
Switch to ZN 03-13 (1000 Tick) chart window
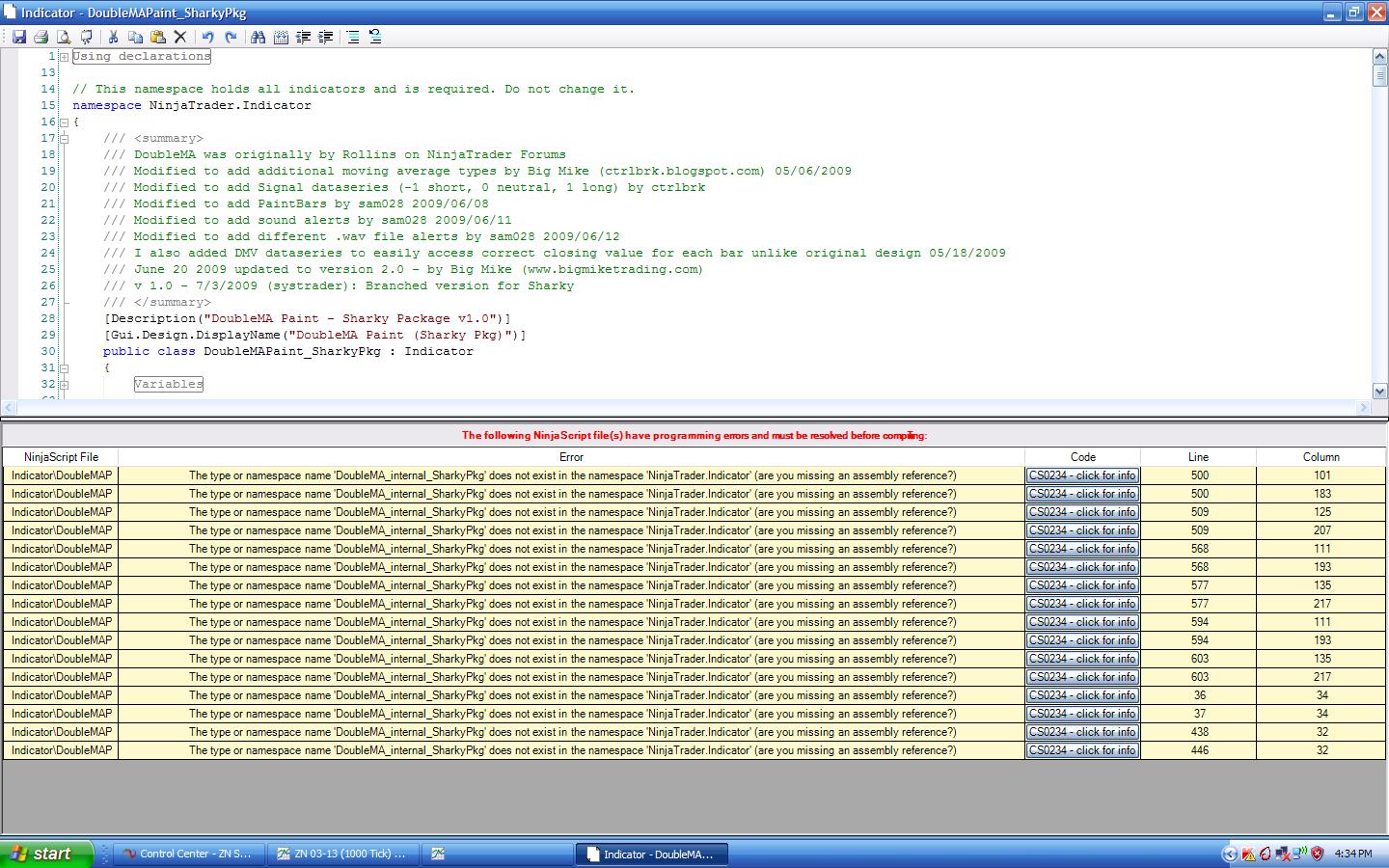(342, 854)
